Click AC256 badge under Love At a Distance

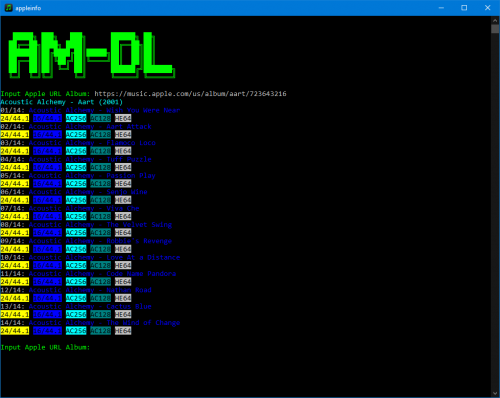tap(76, 265)
